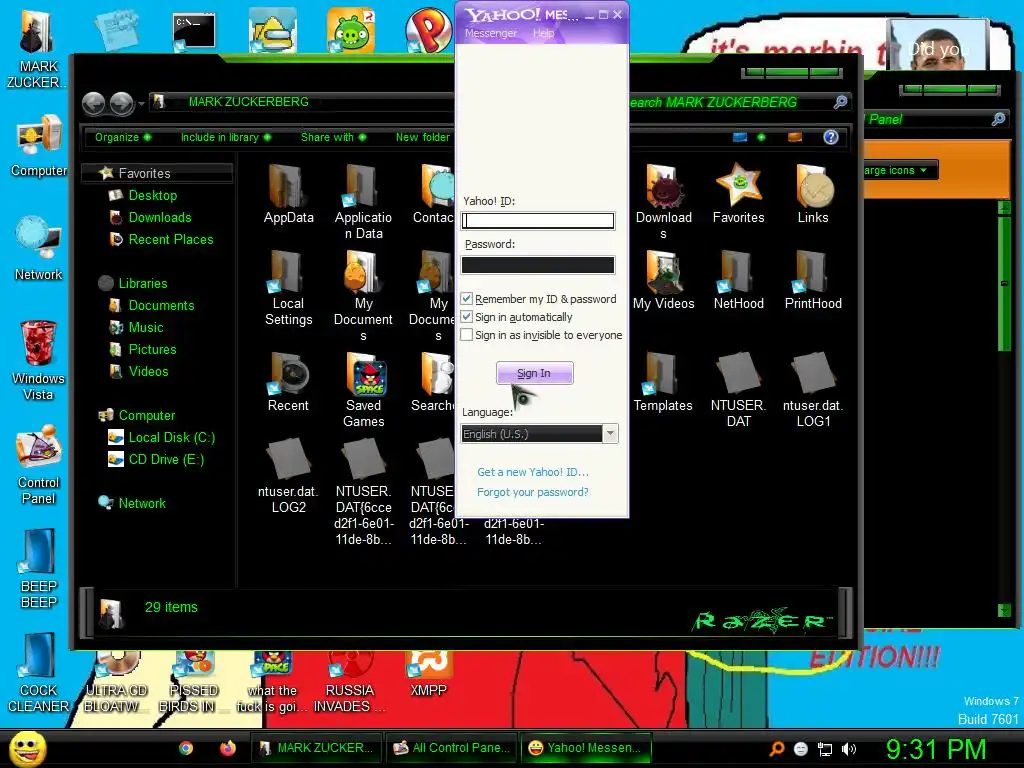1024x768 pixels.
Task: Select the ntuser.dat.LOG1 file
Action: tap(813, 390)
